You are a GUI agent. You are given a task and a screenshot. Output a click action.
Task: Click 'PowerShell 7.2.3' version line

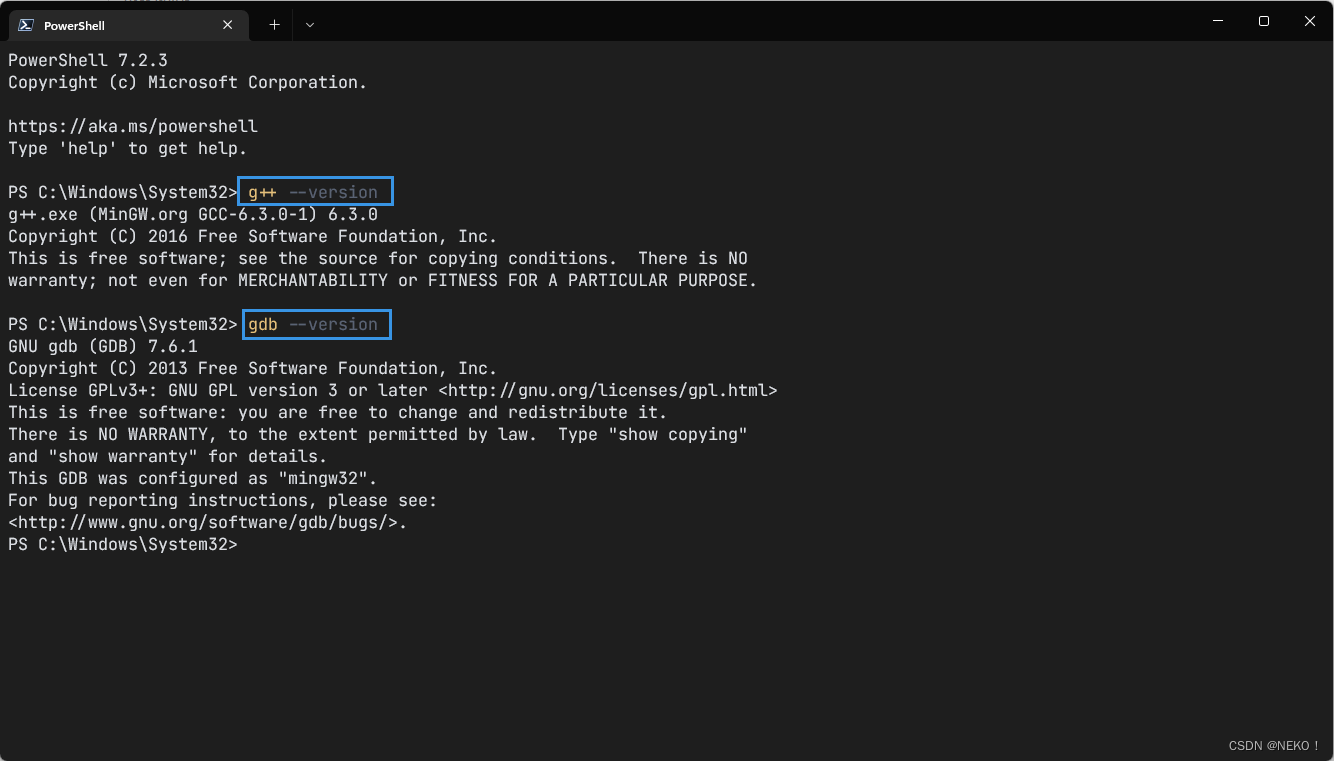pos(88,61)
